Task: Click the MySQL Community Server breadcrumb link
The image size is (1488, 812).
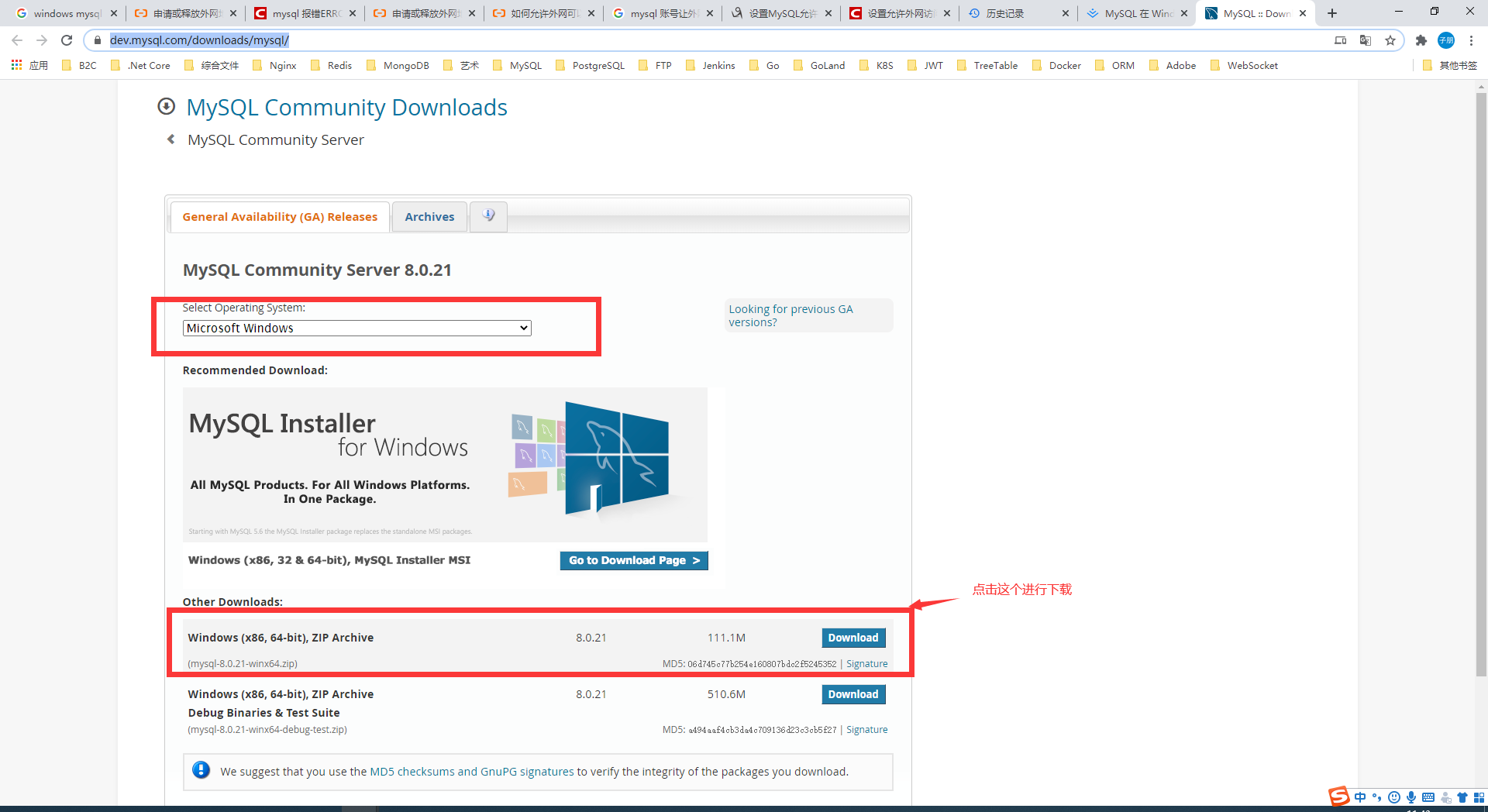Action: (x=276, y=139)
